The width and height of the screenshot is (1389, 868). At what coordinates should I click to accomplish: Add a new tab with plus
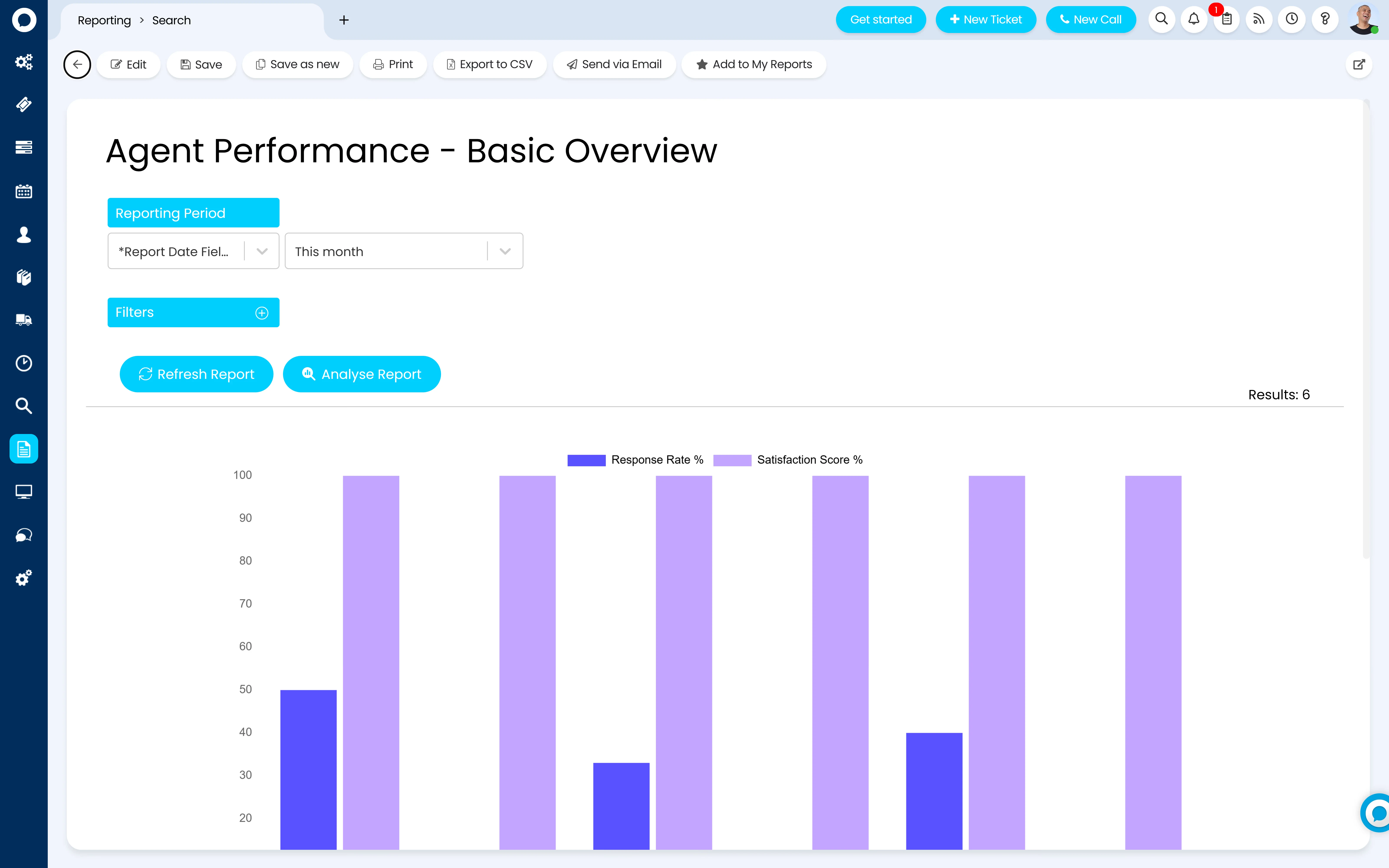[x=344, y=20]
